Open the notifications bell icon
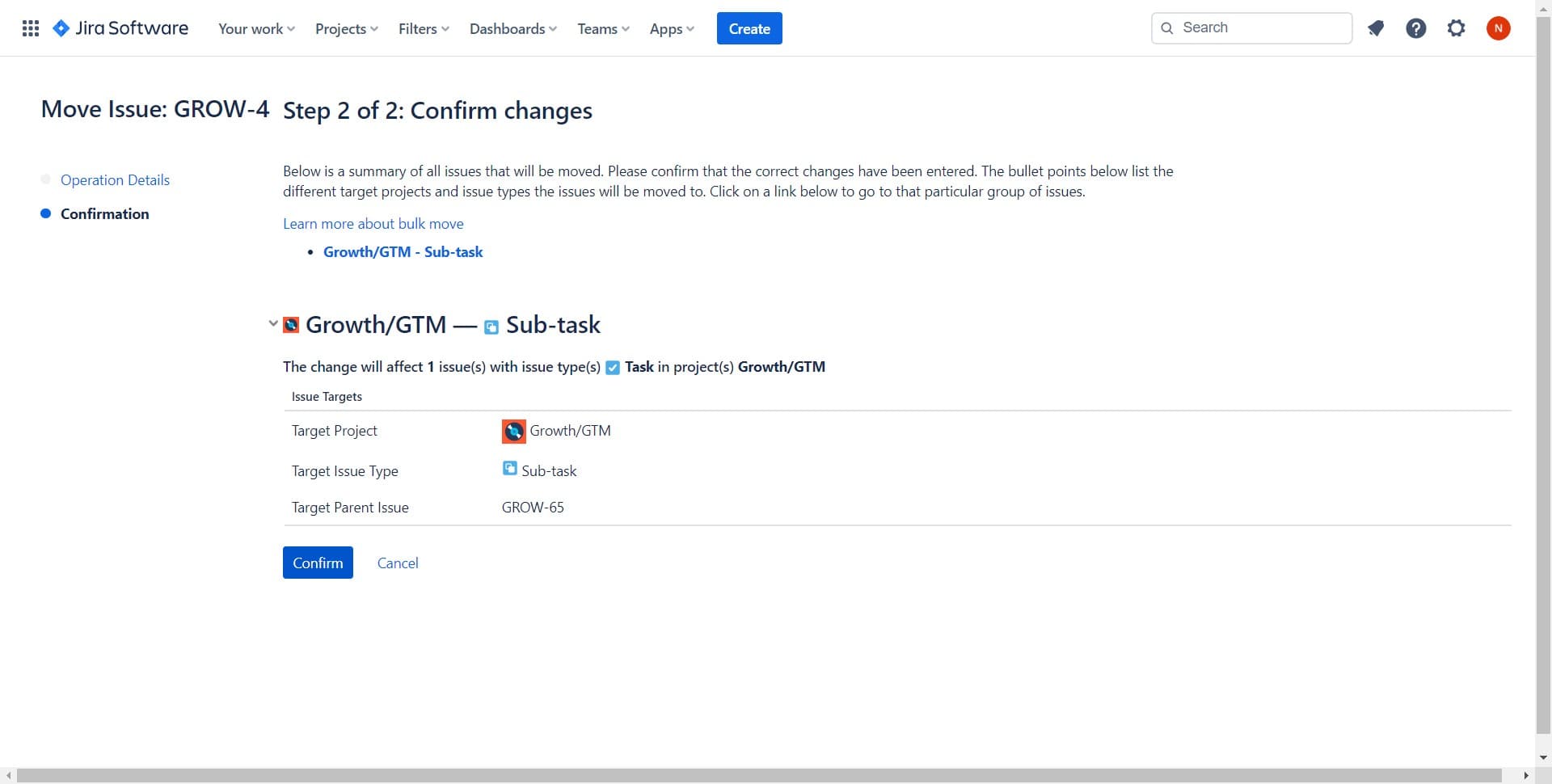The image size is (1552, 784). click(x=1376, y=28)
